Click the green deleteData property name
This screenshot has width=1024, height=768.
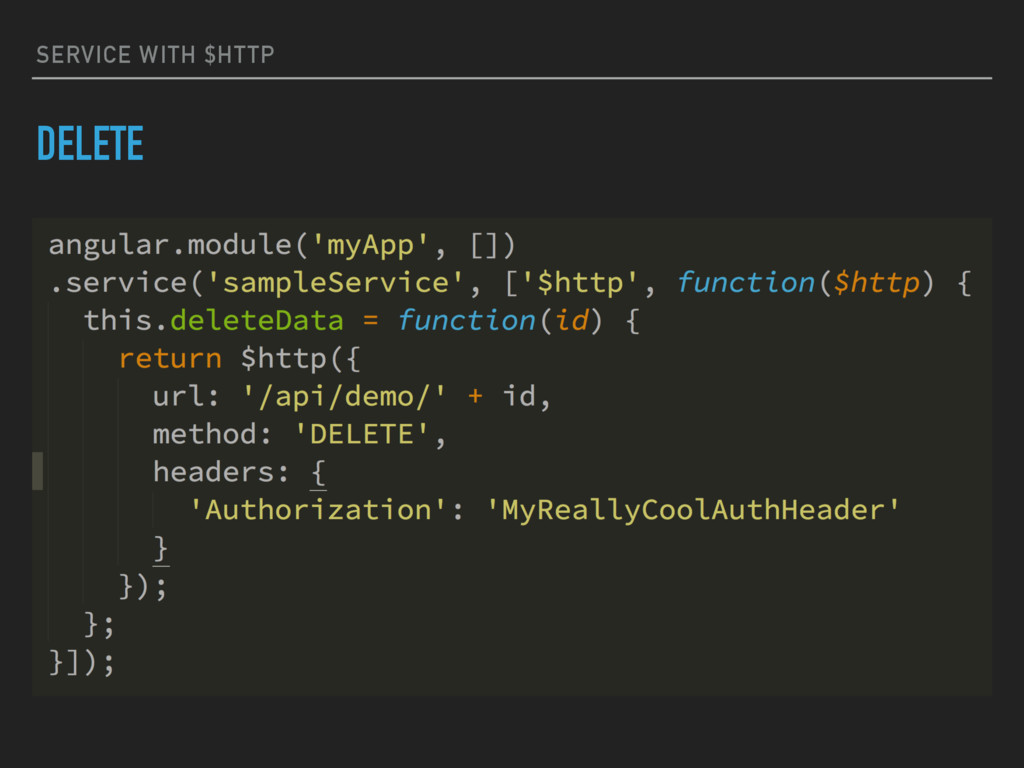tap(257, 321)
